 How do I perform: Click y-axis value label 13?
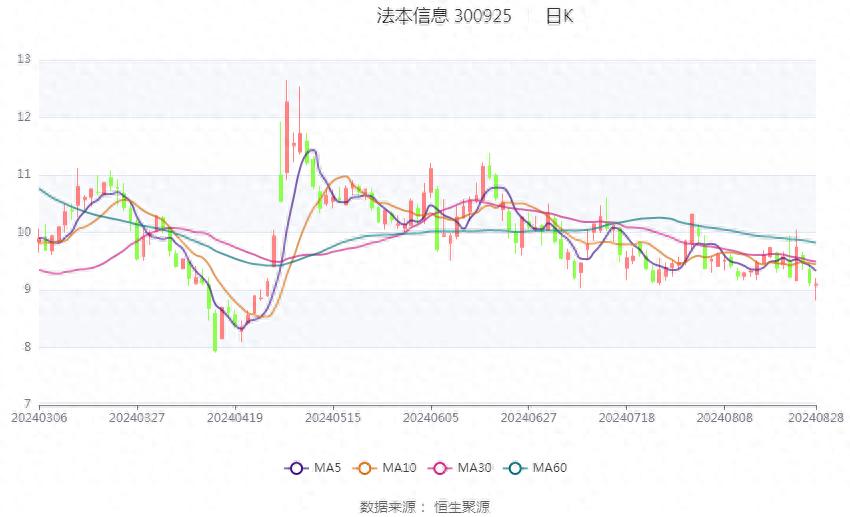(x=24, y=59)
